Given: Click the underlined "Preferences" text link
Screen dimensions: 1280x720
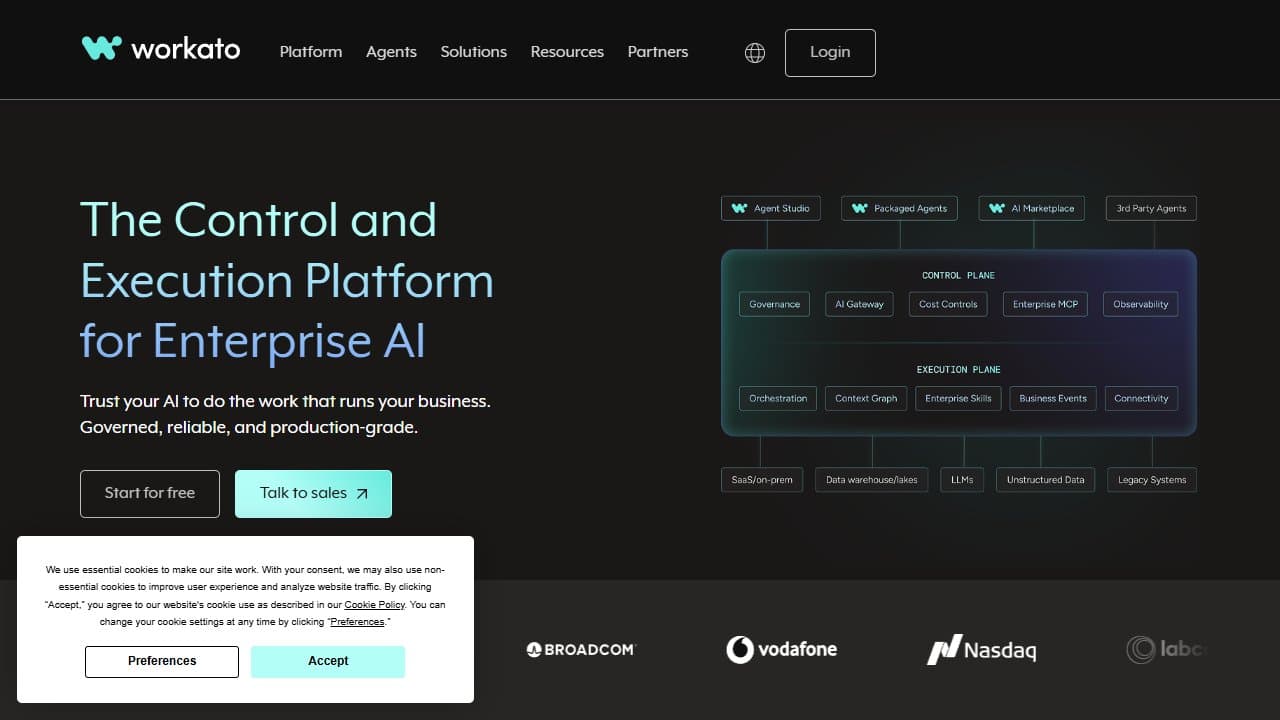Looking at the screenshot, I should point(358,622).
